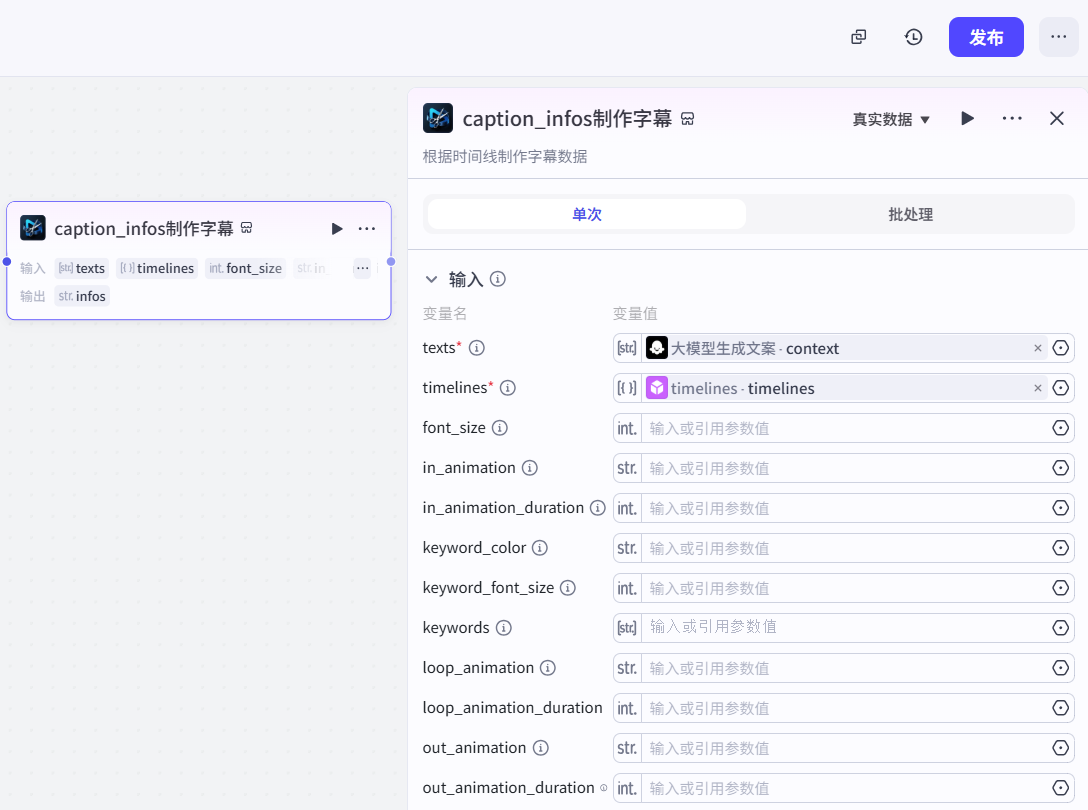Click info icon beside in_animation_duration
1088x810 pixels.
597,508
